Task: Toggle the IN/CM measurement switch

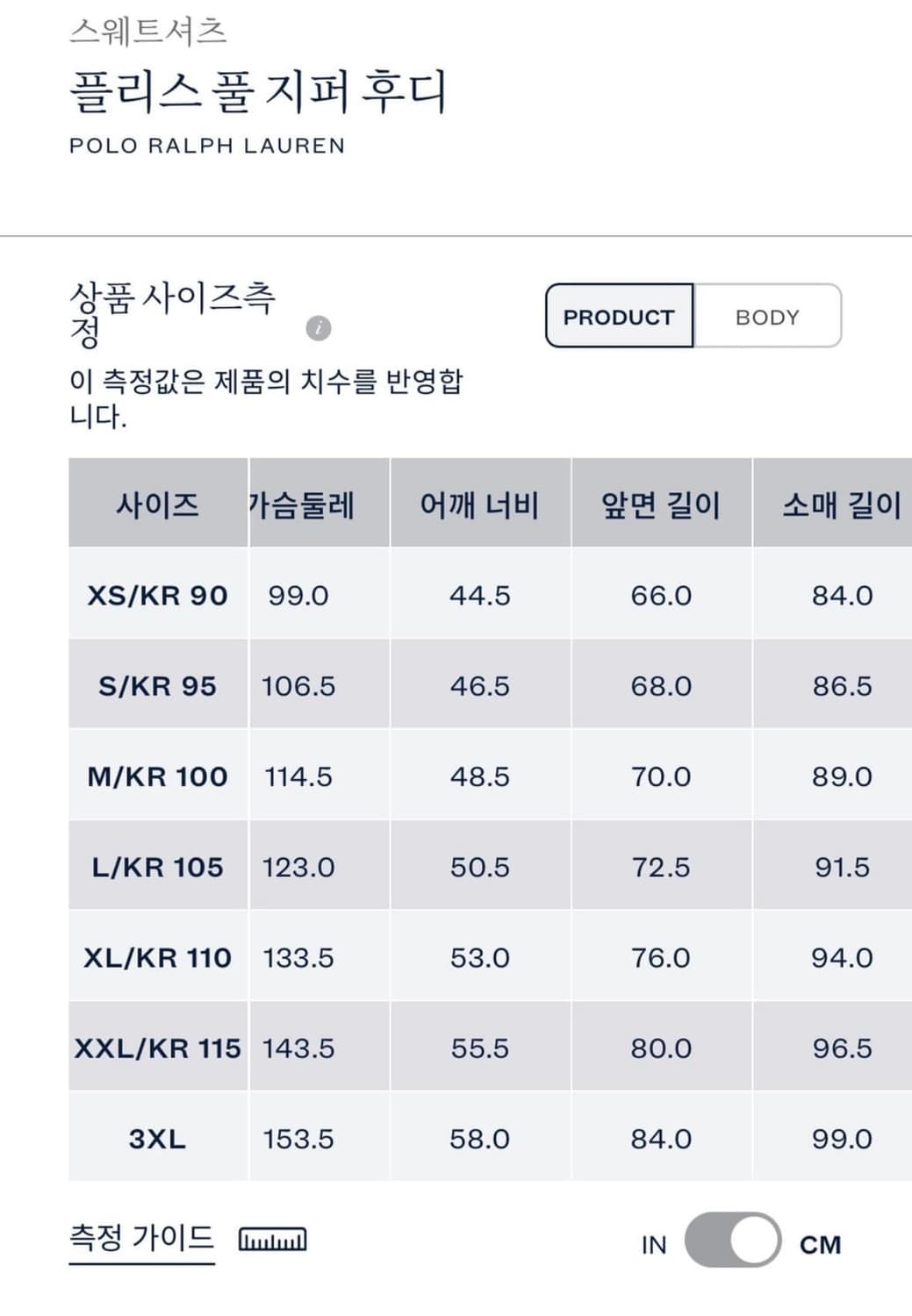Action: point(736,1243)
